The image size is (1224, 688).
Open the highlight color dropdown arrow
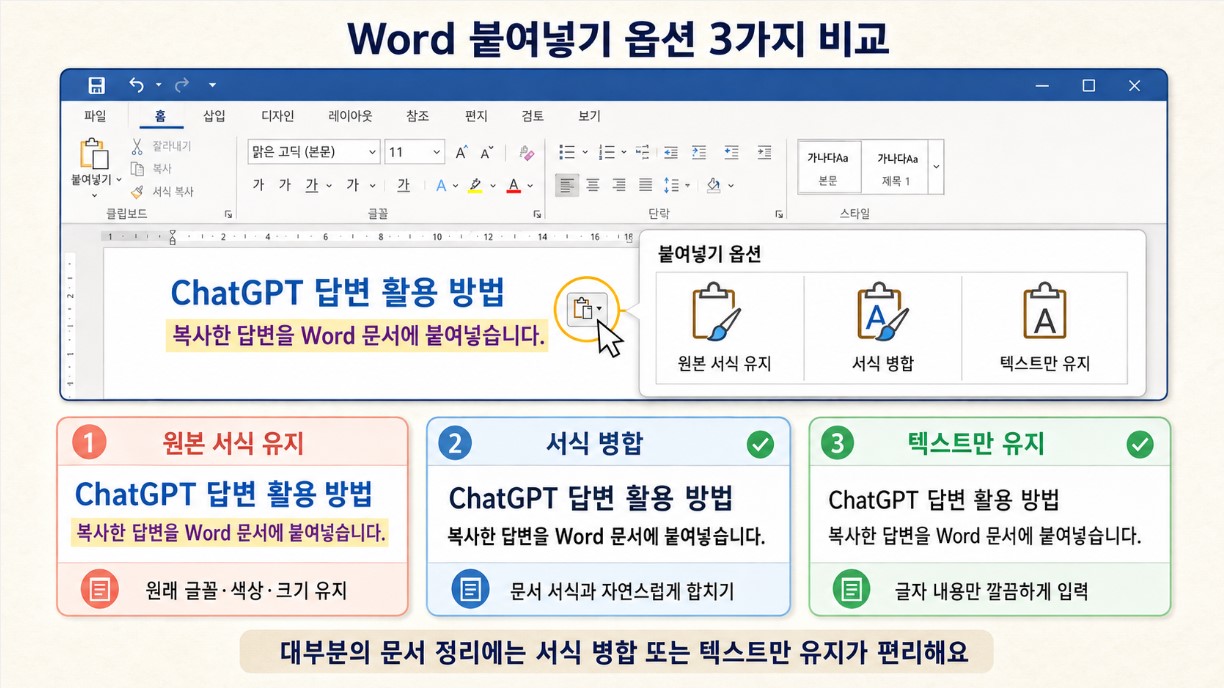(492, 186)
